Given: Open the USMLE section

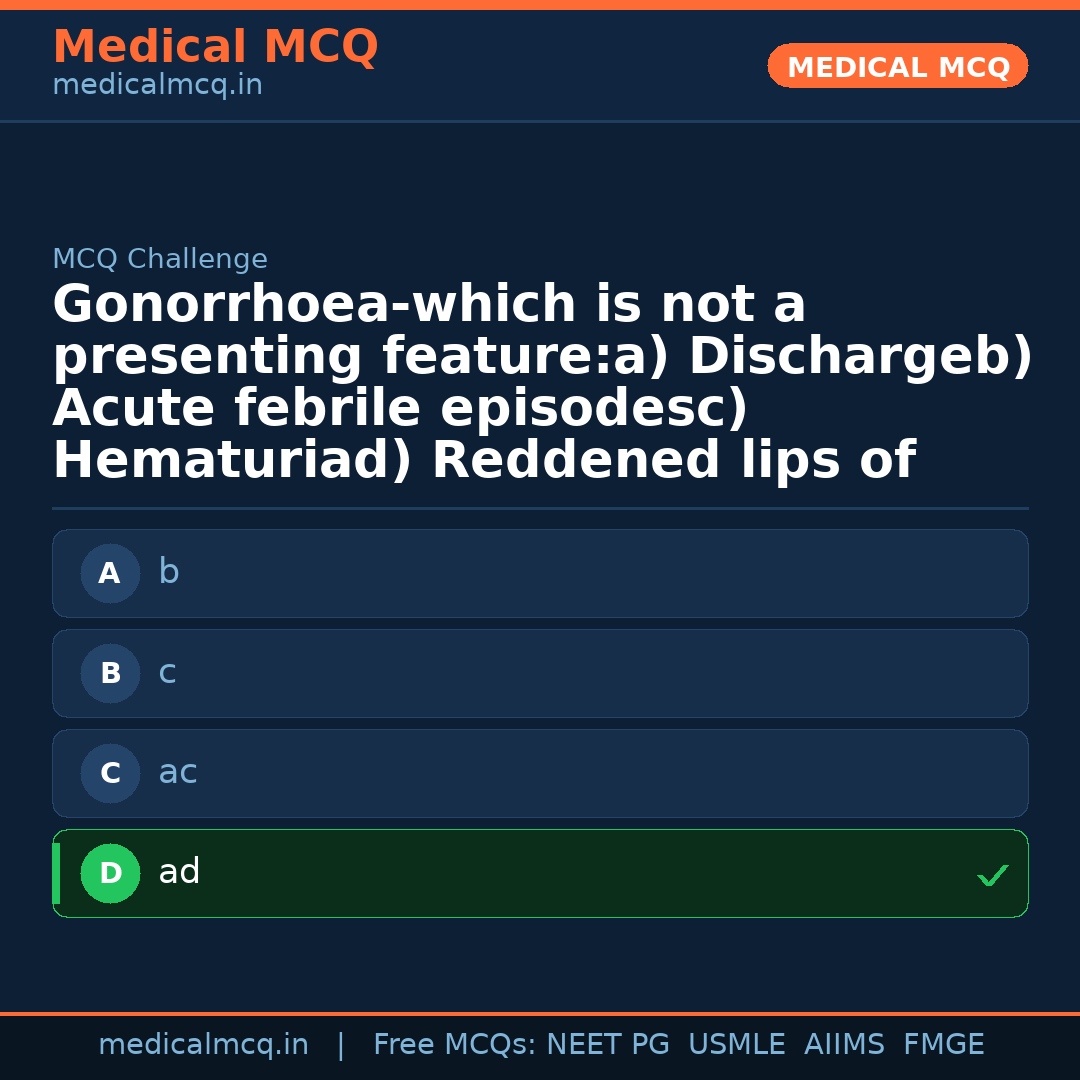Looking at the screenshot, I should (737, 1044).
